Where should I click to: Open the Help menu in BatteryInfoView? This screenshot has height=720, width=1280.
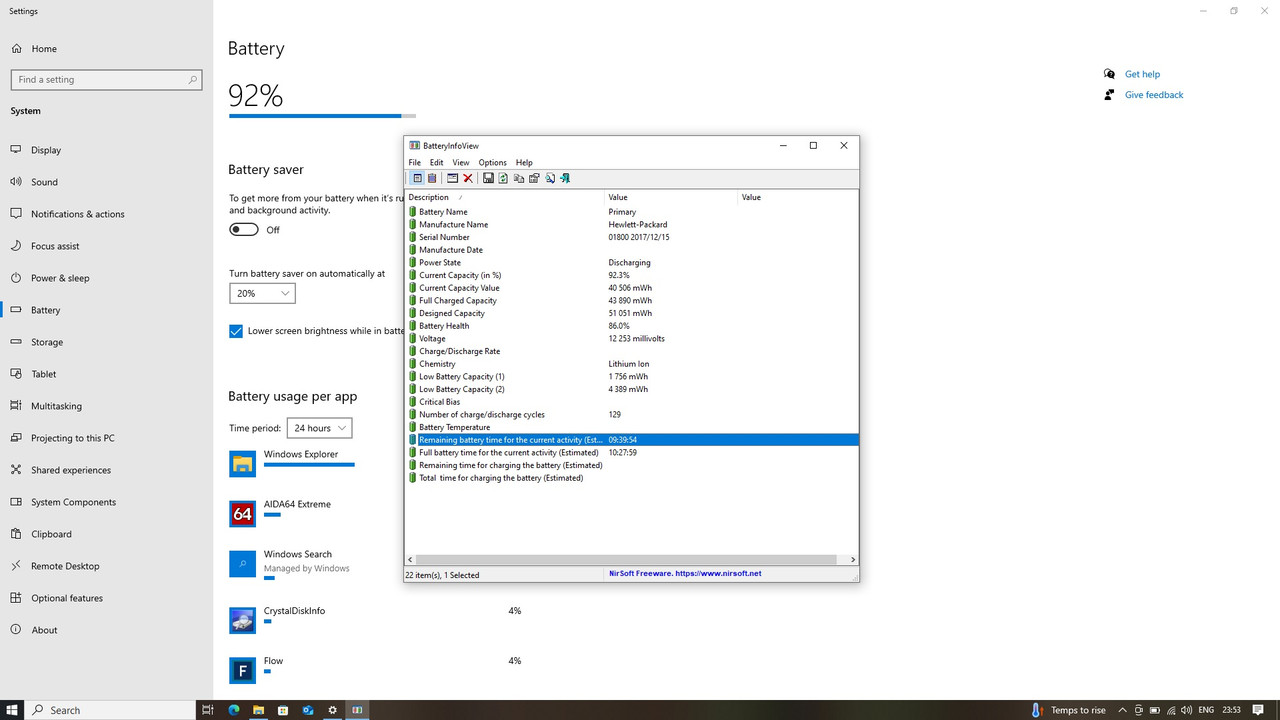point(524,162)
